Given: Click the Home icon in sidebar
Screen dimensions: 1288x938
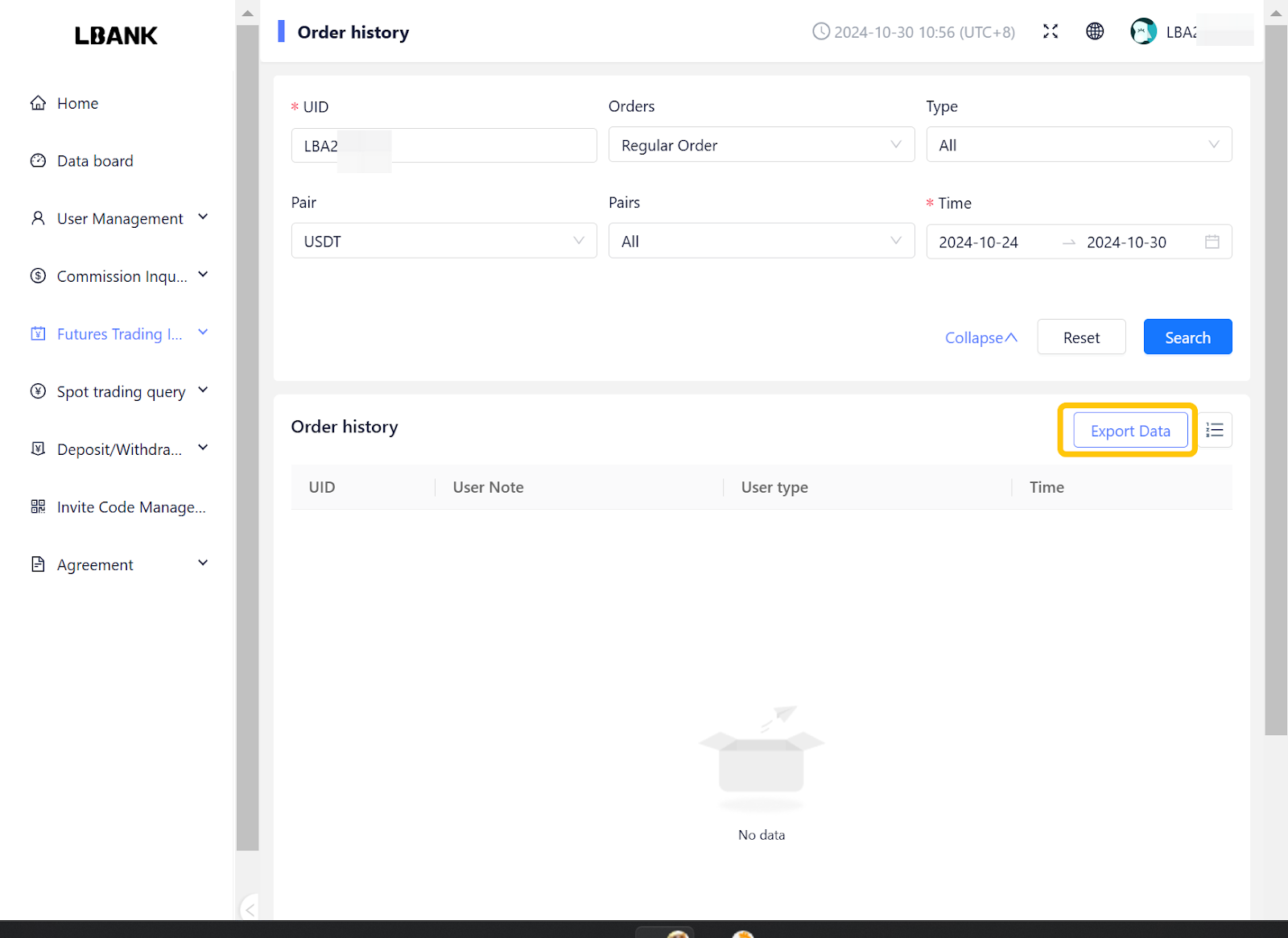Looking at the screenshot, I should 38,103.
